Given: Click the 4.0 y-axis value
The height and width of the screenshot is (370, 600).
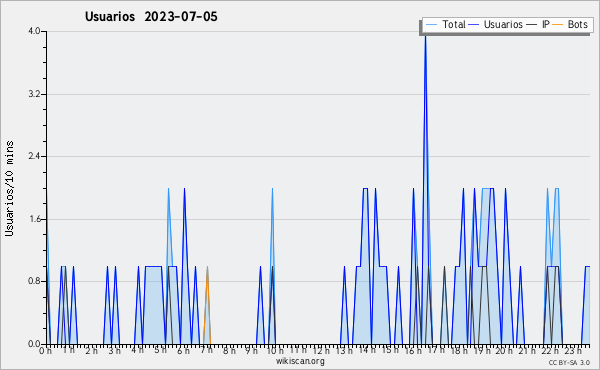Looking at the screenshot, I should tap(35, 31).
